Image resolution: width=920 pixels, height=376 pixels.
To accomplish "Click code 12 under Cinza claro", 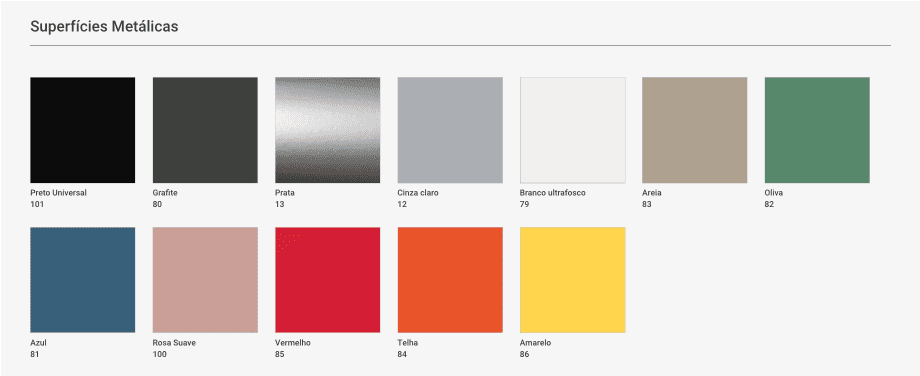I will coord(402,205).
